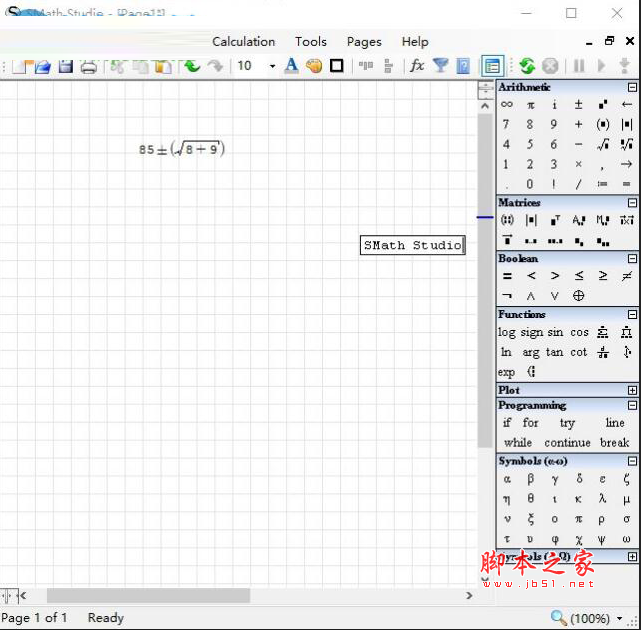Toggle the side panel display button
Image resolution: width=641 pixels, height=630 pixels.
pyautogui.click(x=492, y=66)
